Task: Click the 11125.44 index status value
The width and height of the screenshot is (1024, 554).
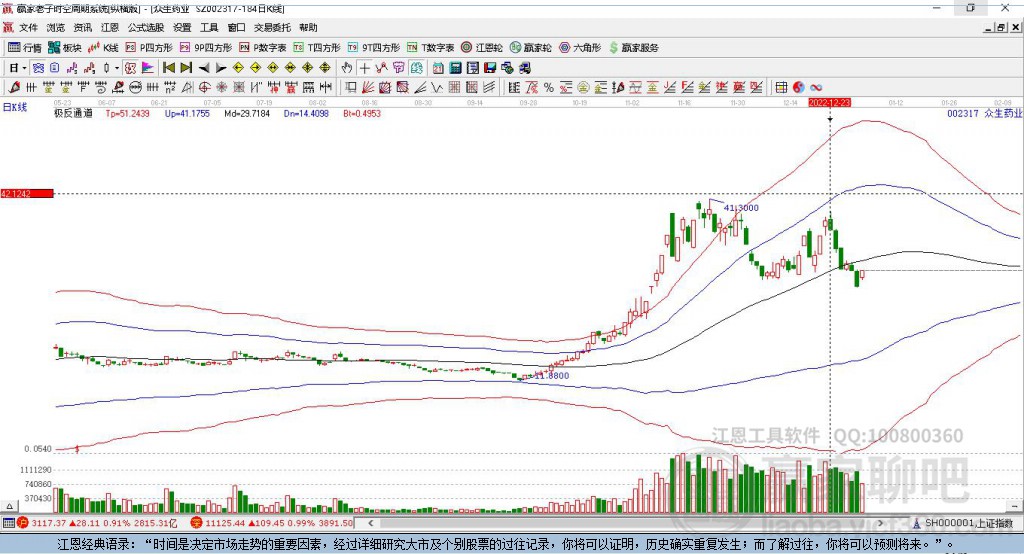Action: pos(225,523)
